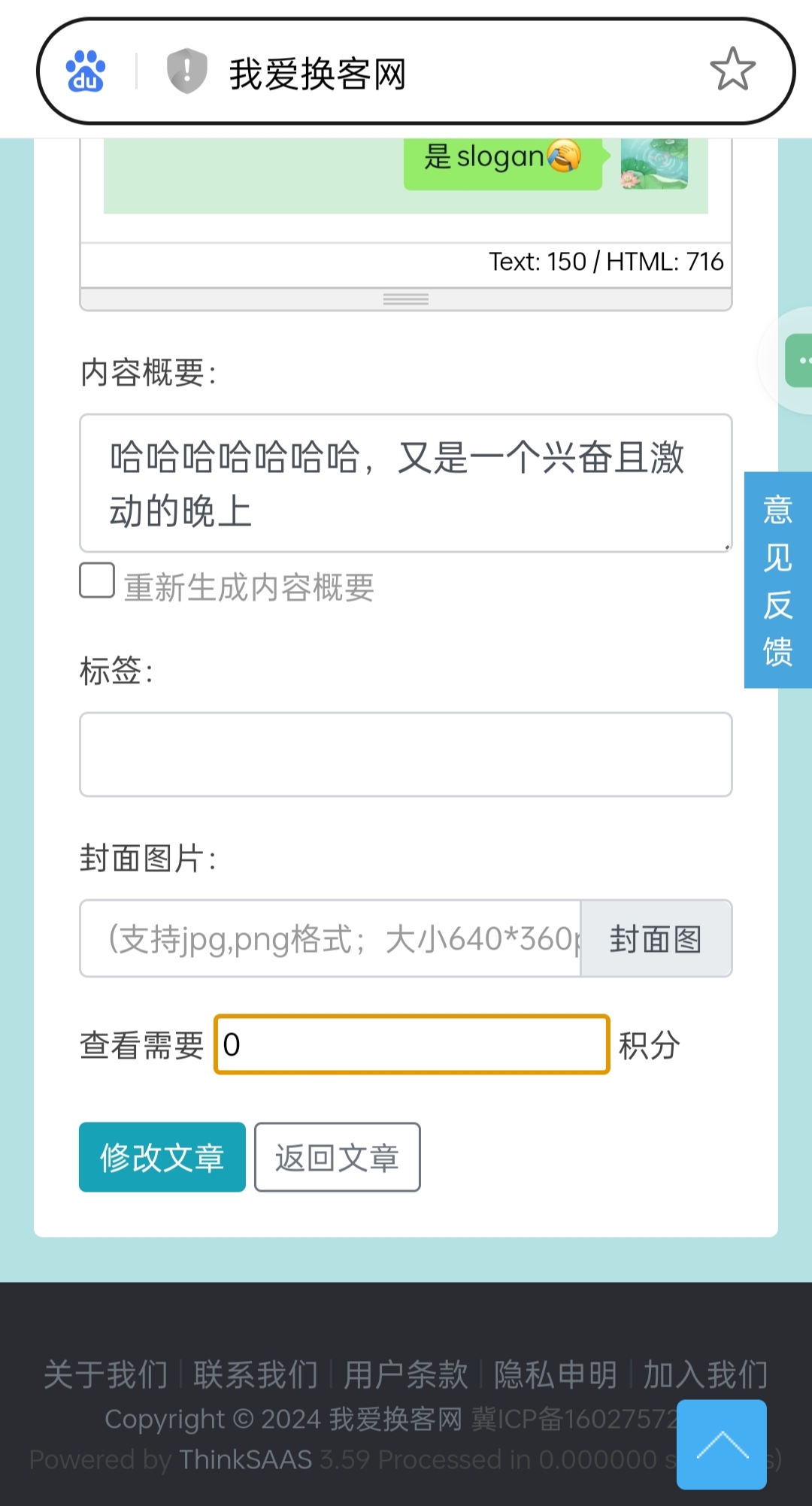Click the laughing emoji in slogan message
Viewport: 812px width, 1506px height.
point(564,156)
